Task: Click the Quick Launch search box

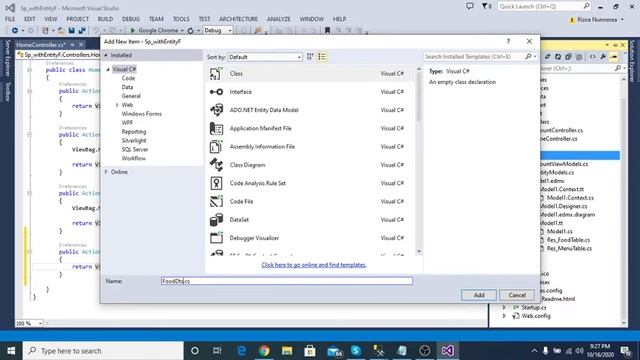Action: coord(544,6)
